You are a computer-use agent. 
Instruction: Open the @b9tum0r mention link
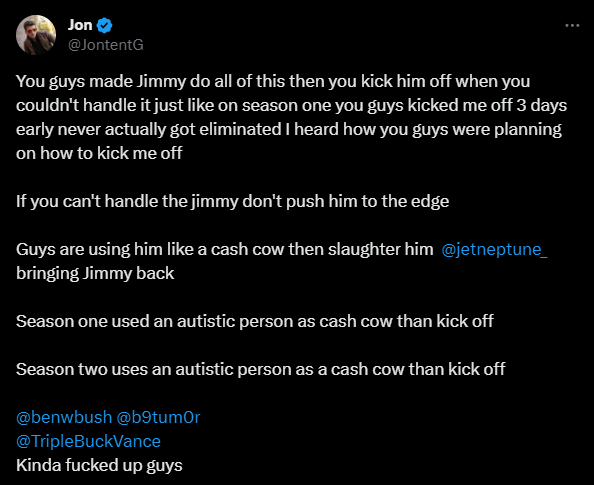158,417
